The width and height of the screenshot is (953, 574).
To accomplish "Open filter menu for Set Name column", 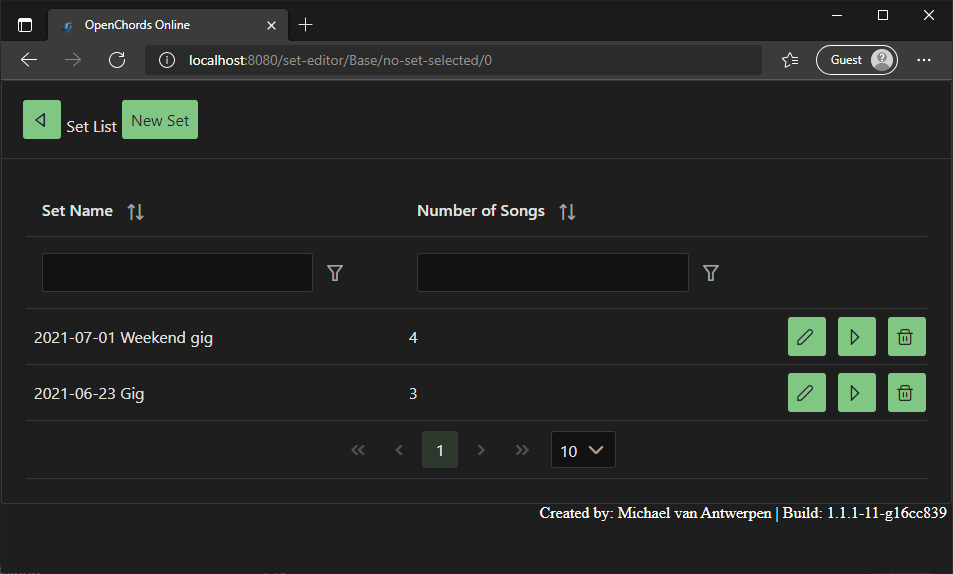I will (335, 273).
